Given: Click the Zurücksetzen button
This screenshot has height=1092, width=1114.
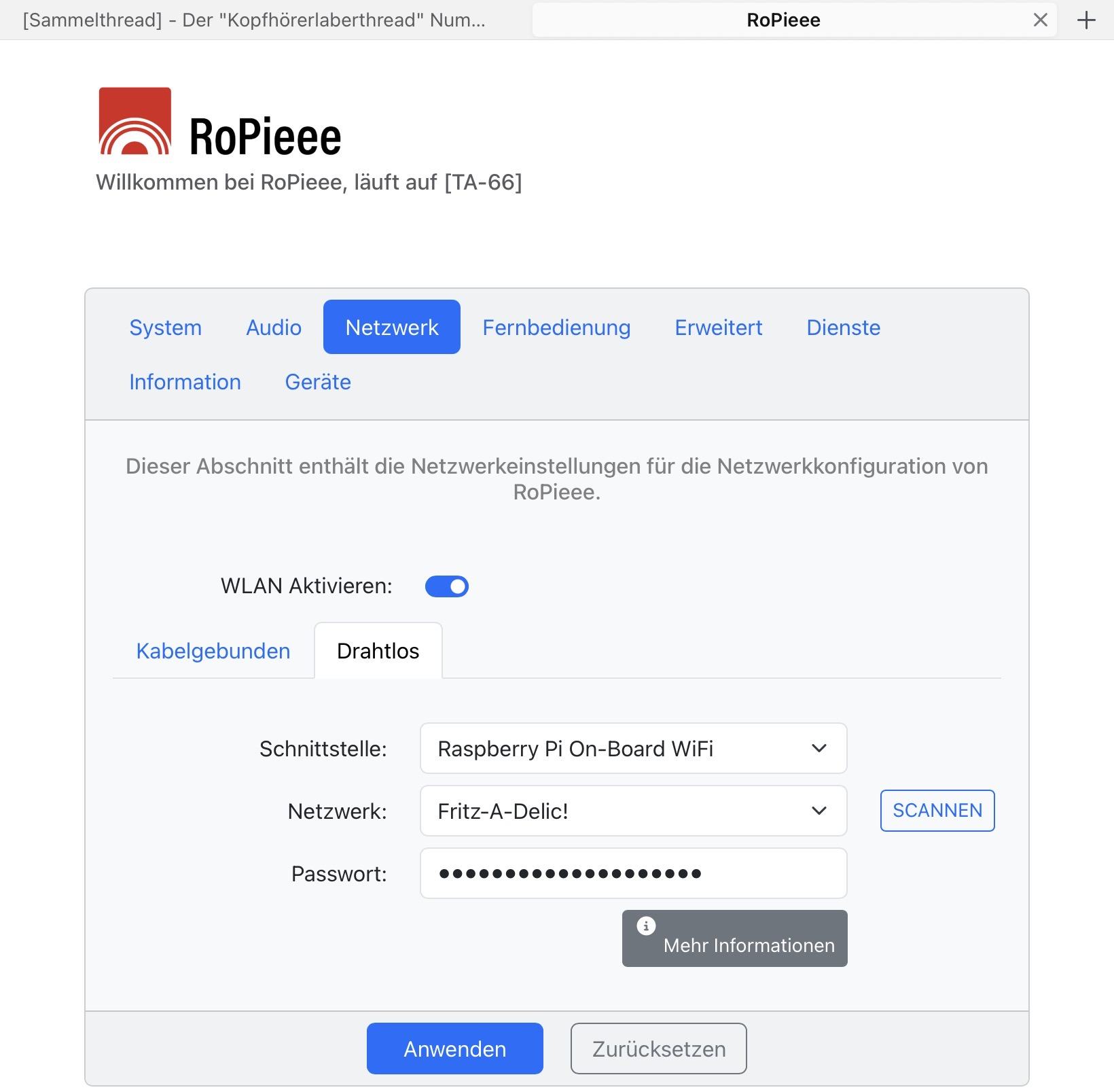Looking at the screenshot, I should pos(659,1049).
